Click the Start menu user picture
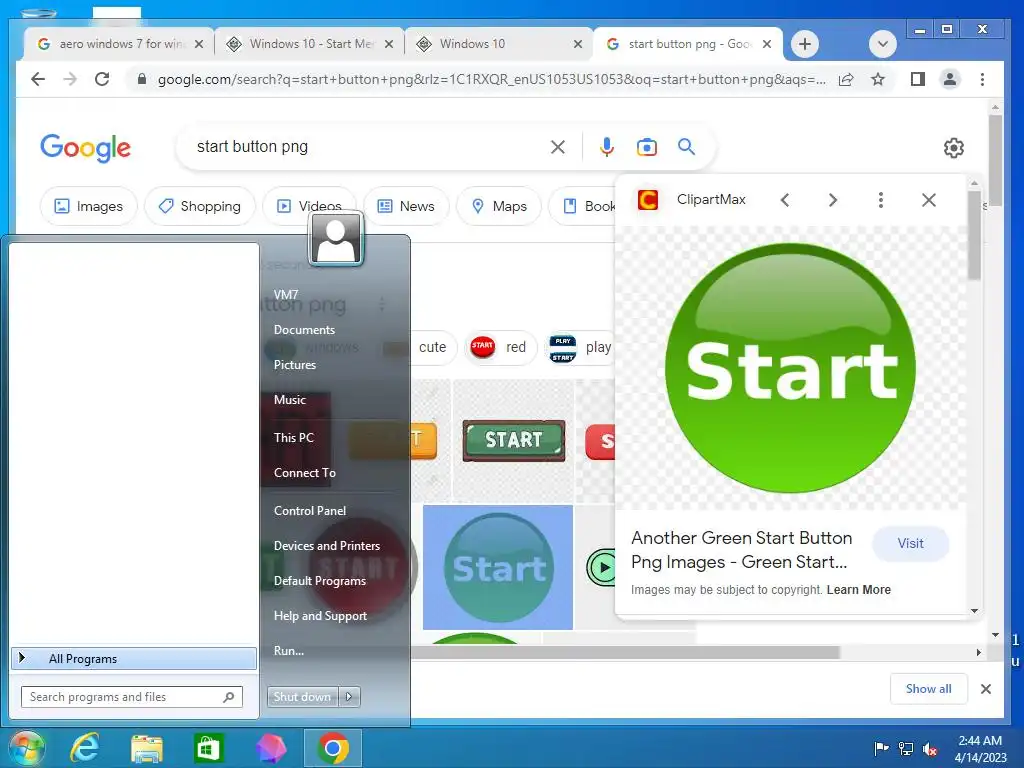 coord(336,239)
